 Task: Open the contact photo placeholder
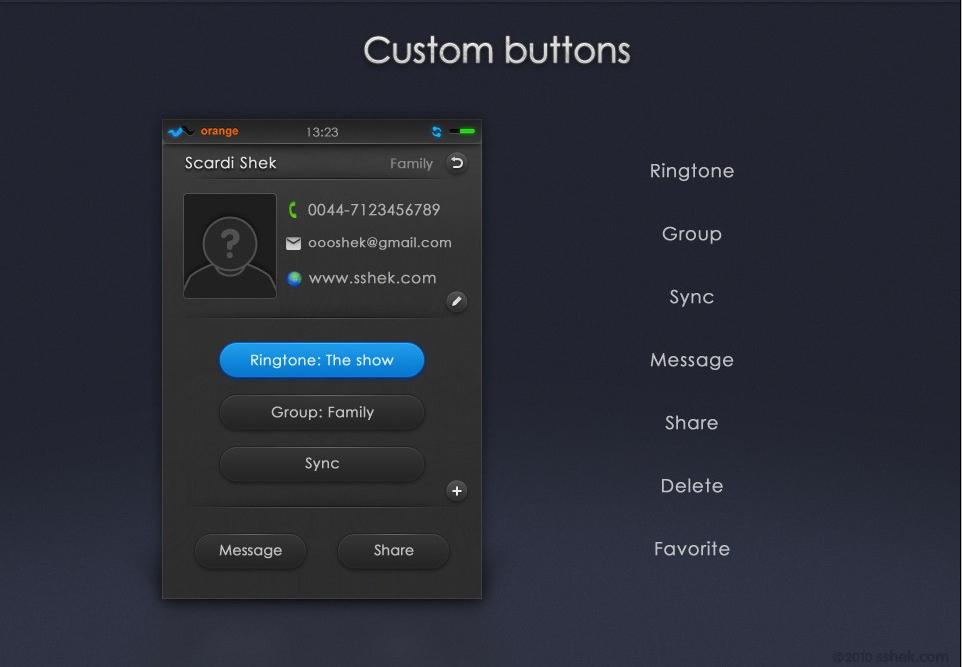tap(230, 246)
